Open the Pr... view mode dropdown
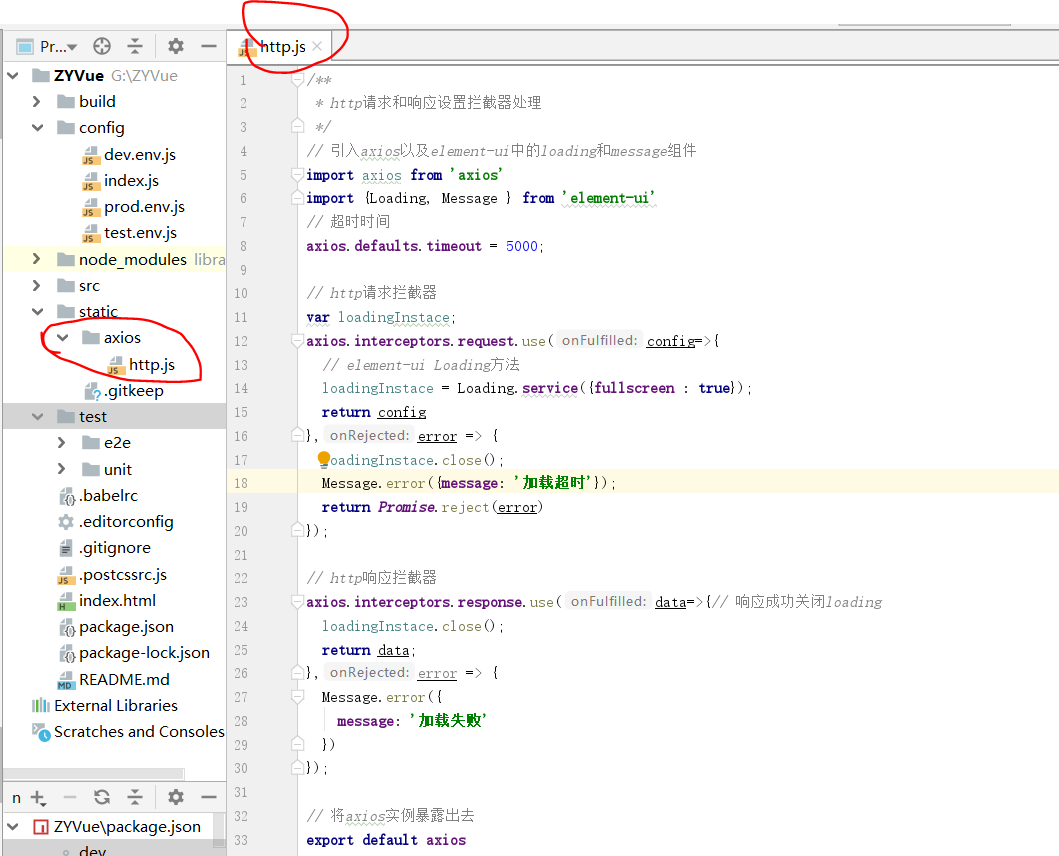This screenshot has height=856, width=1059. pos(55,45)
